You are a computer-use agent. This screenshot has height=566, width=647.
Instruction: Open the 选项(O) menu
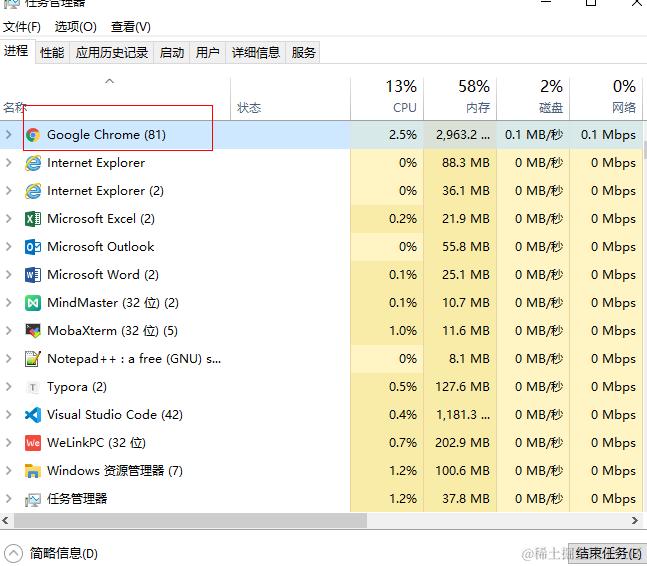point(76,27)
